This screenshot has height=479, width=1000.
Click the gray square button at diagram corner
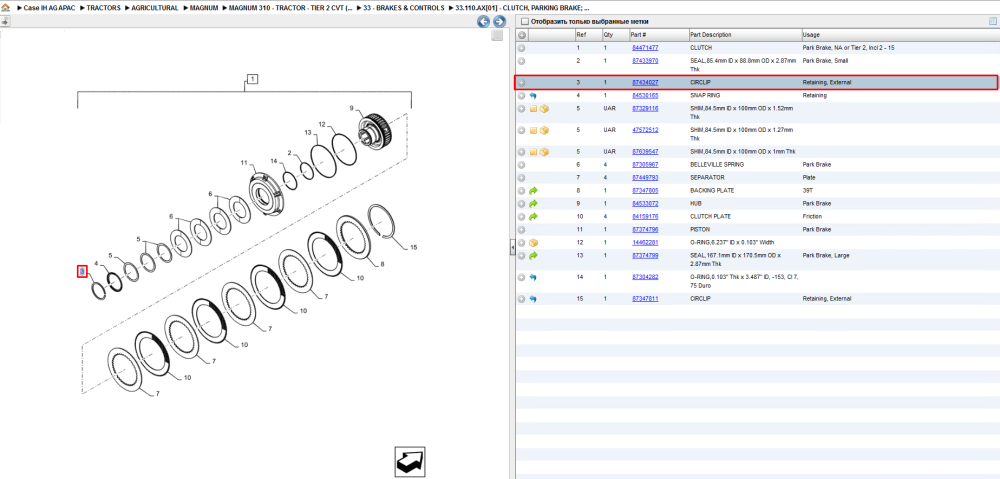click(497, 36)
